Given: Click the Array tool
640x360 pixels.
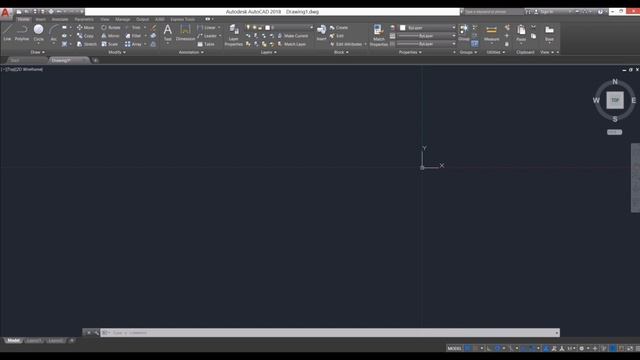Looking at the screenshot, I should pyautogui.click(x=133, y=44).
